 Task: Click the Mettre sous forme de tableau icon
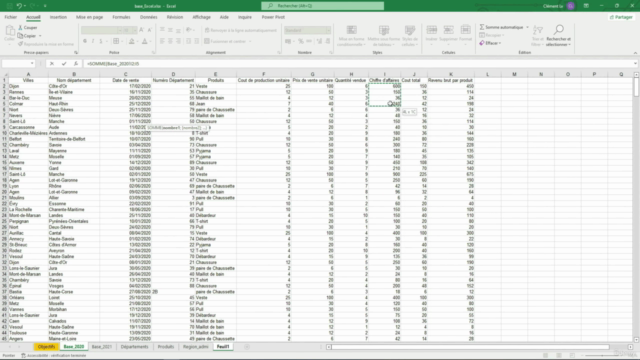click(384, 31)
